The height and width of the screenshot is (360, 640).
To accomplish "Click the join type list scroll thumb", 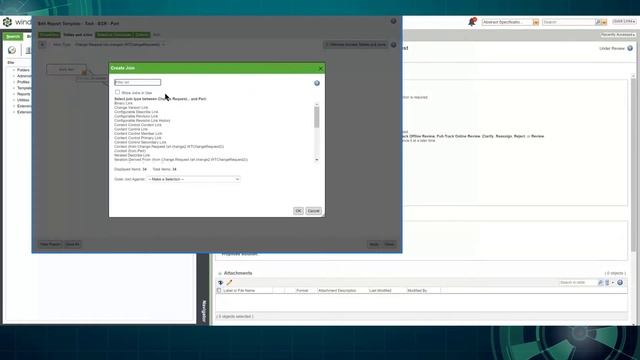I will click(317, 118).
